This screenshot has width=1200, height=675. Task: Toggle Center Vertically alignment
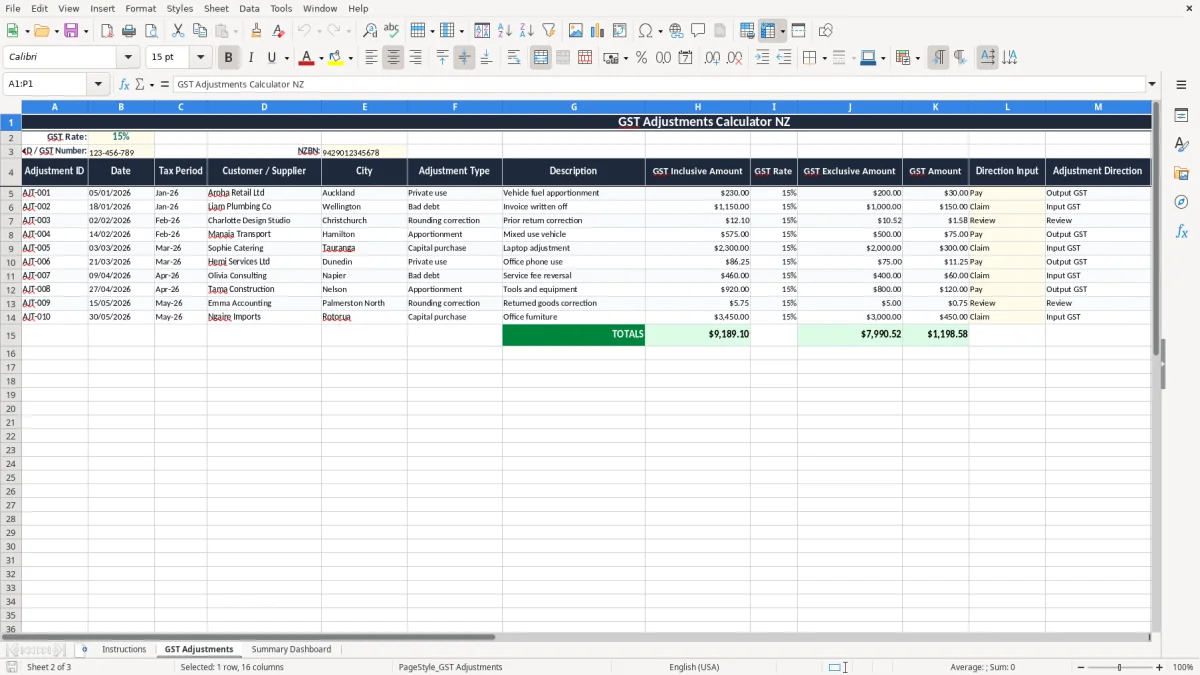(x=464, y=58)
